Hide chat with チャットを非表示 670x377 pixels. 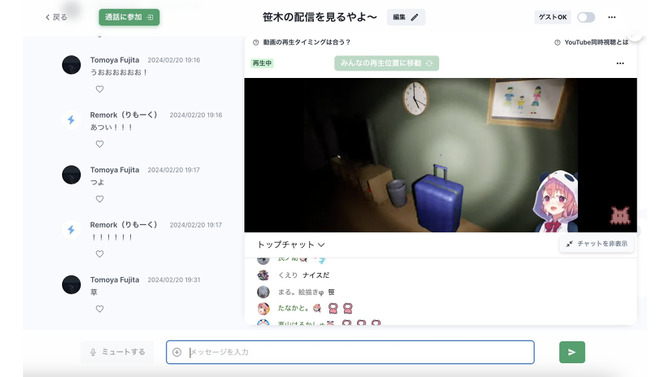[x=597, y=244]
